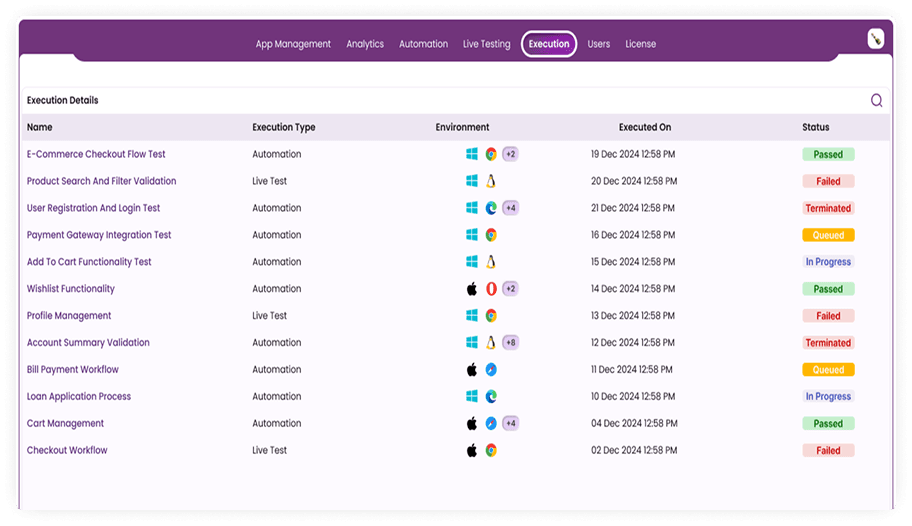
Task: Click the Opera icon in the Wishlist Functionality row
Action: (491, 289)
